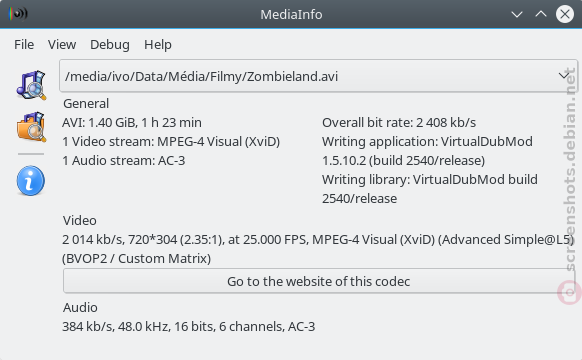
Task: Select the Zombieland.avi path combo box
Action: [x=318, y=76]
